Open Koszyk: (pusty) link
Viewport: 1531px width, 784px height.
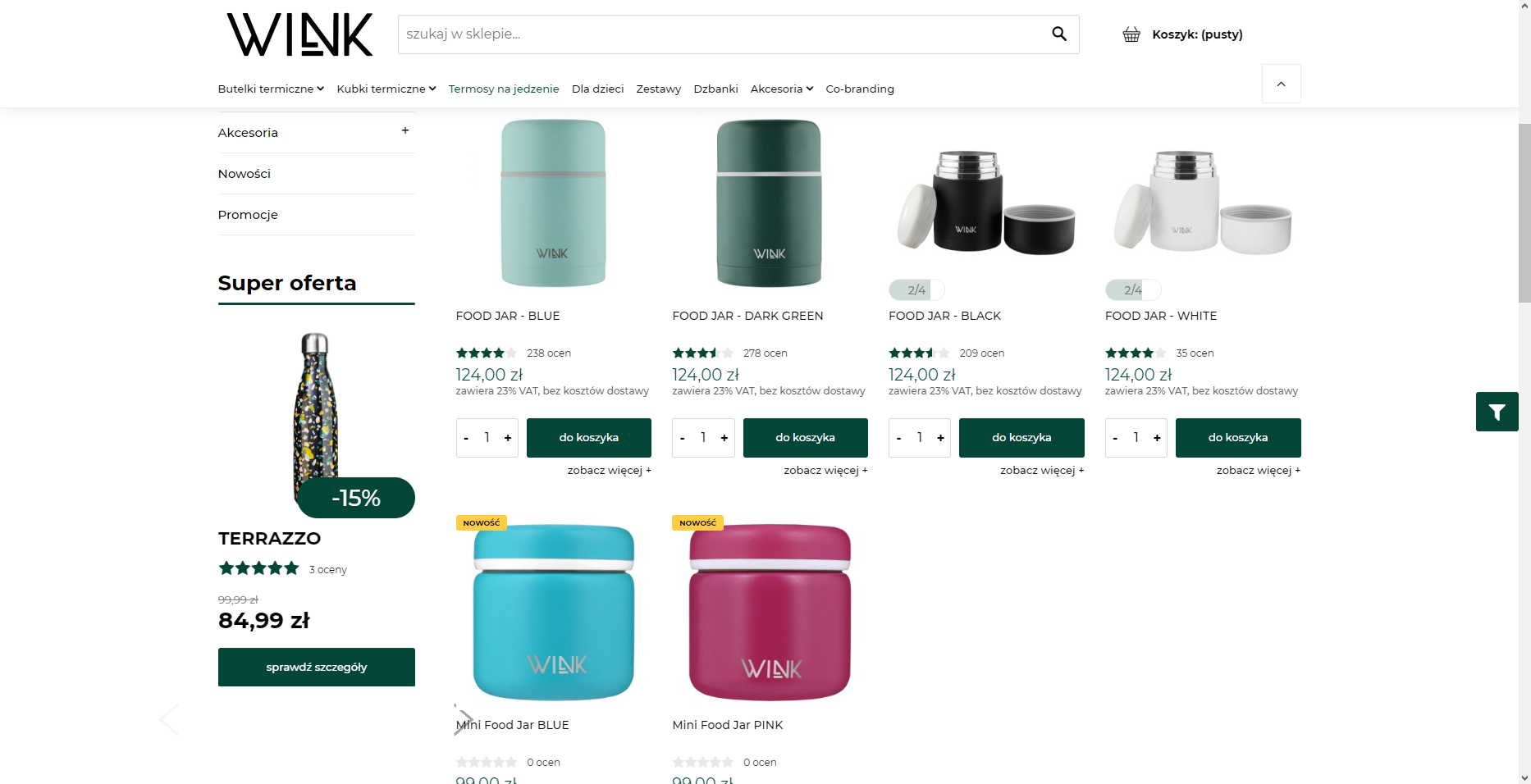pos(1197,34)
